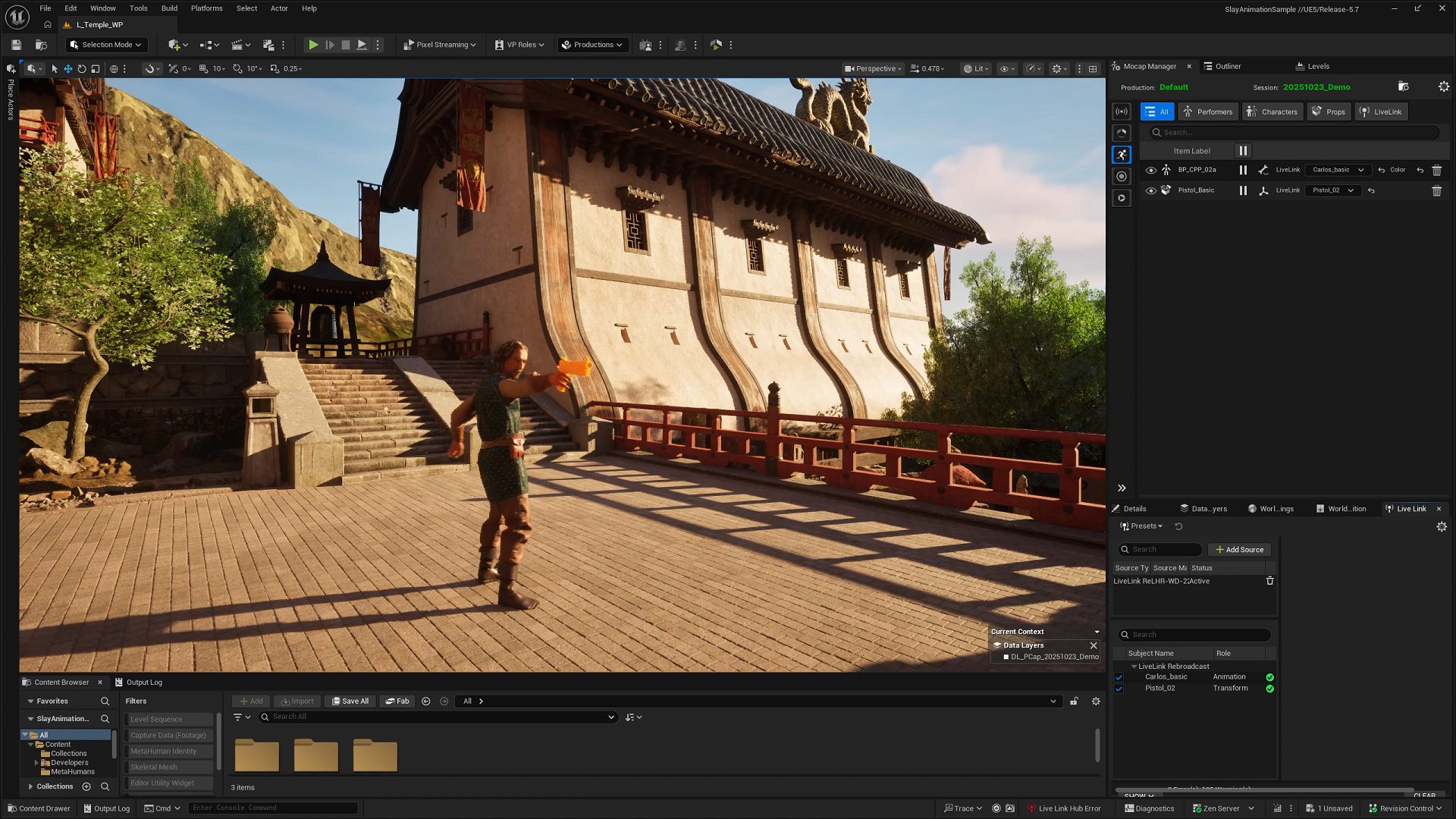1456x819 pixels.
Task: Open the Mocap Manager settings gear
Action: pyautogui.click(x=1443, y=86)
